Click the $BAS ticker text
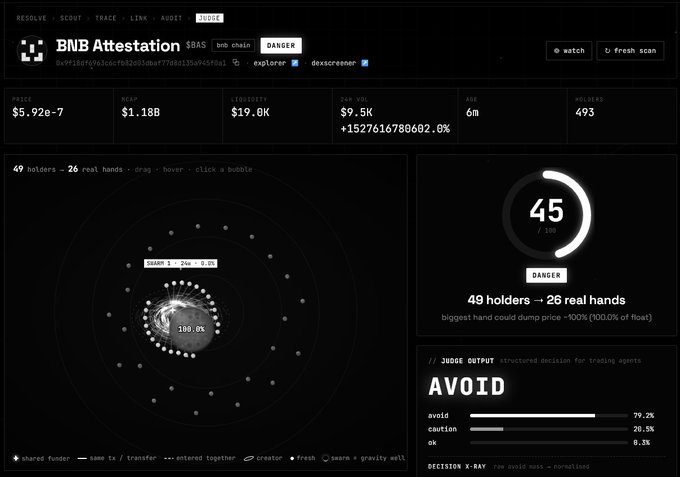Screen dimensions: 680x477 point(196,45)
